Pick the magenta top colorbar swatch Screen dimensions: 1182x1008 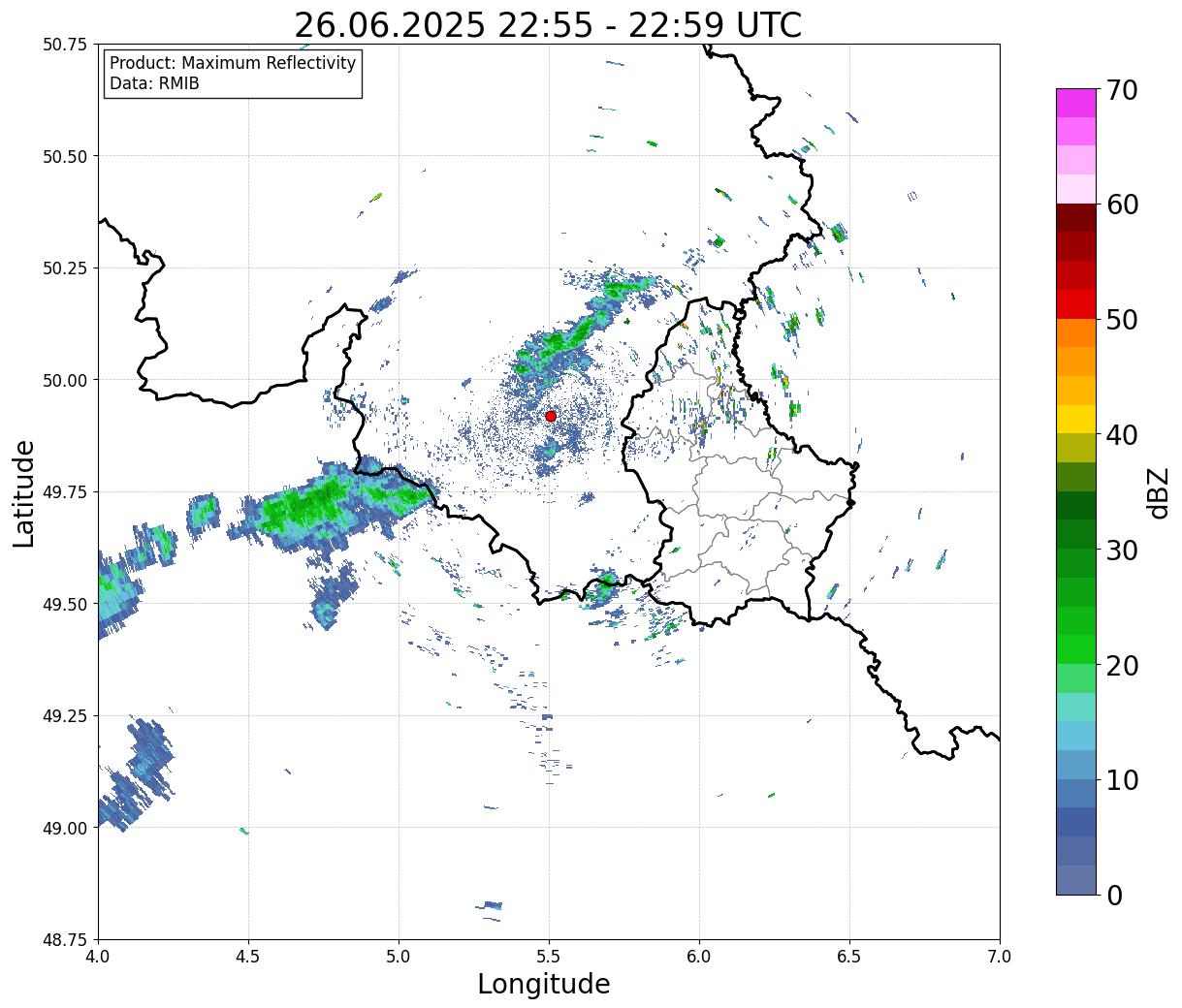point(1076,103)
